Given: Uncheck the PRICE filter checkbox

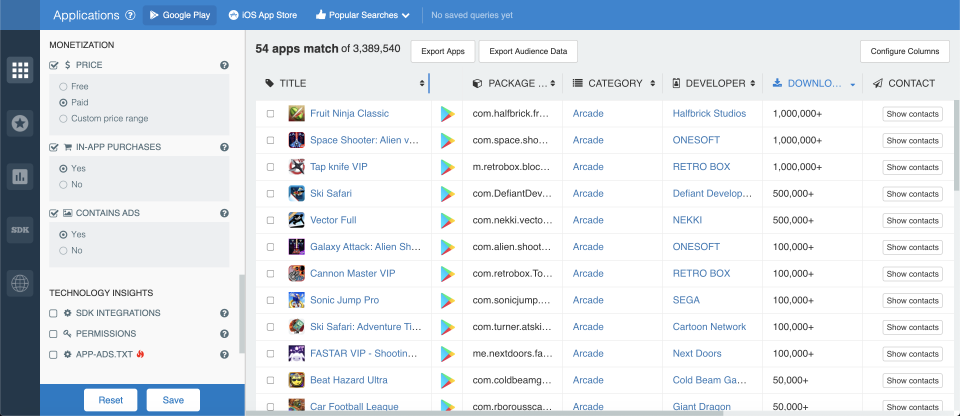Looking at the screenshot, I should coord(54,65).
